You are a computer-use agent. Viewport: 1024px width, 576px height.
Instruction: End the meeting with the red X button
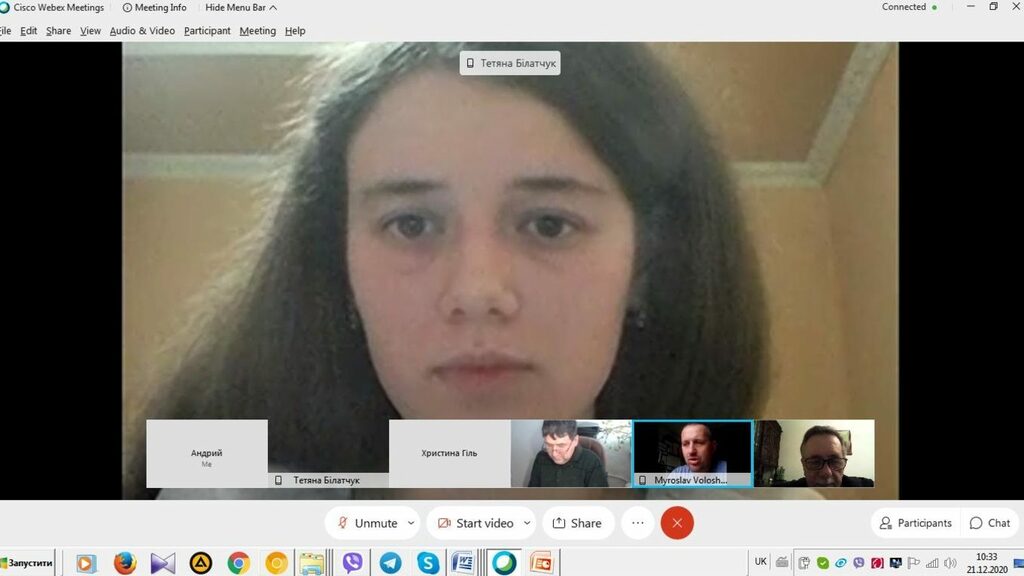(677, 523)
